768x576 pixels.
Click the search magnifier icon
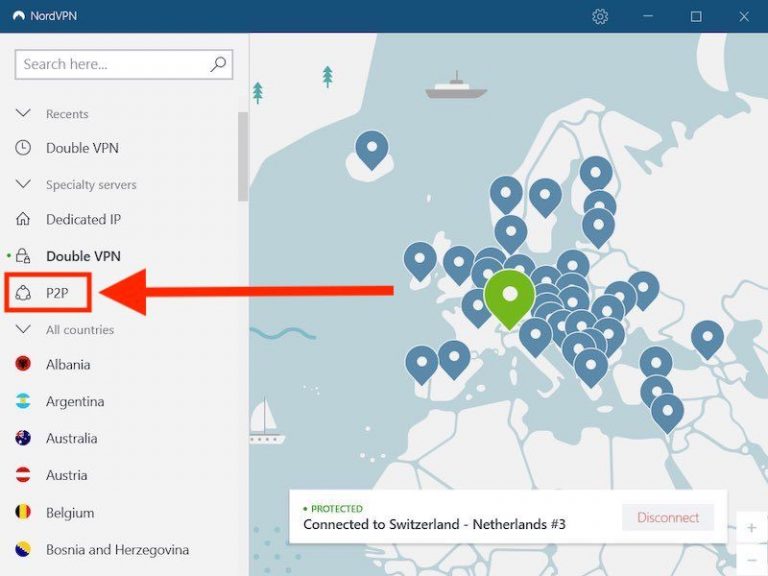click(x=218, y=64)
